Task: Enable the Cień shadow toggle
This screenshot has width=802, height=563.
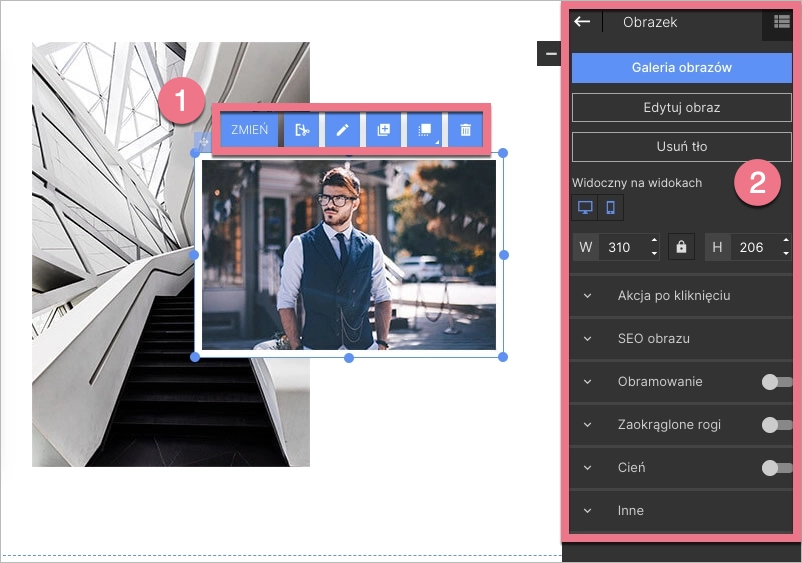Action: pos(776,468)
